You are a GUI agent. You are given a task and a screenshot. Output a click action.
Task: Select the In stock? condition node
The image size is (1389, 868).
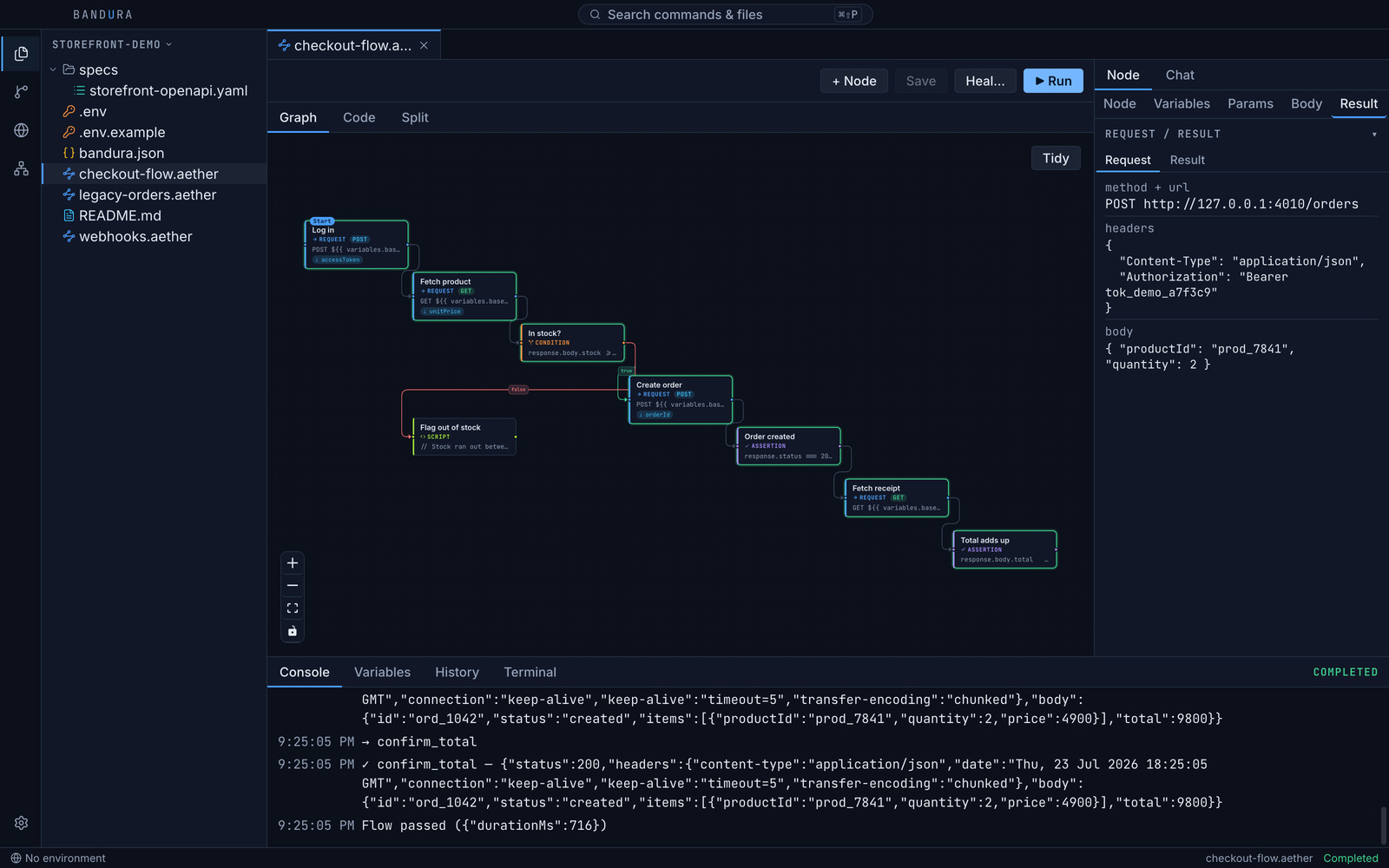(x=572, y=343)
